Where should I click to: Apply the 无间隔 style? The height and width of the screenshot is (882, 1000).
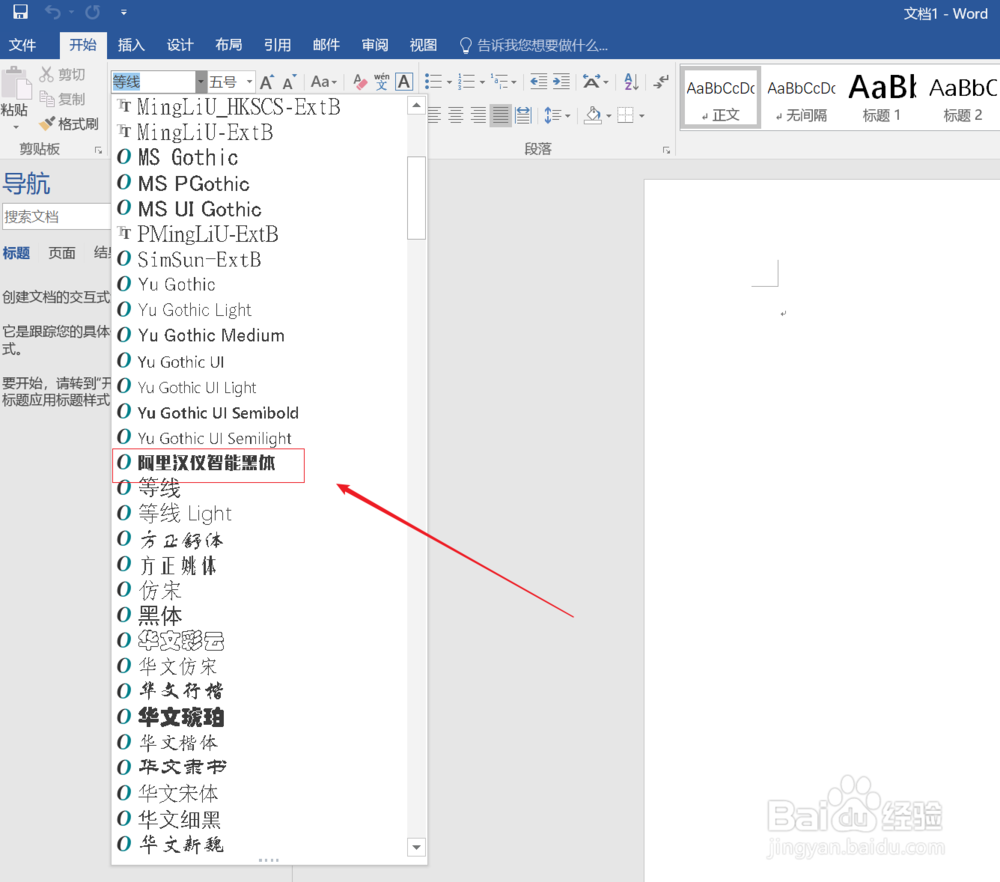click(x=802, y=98)
